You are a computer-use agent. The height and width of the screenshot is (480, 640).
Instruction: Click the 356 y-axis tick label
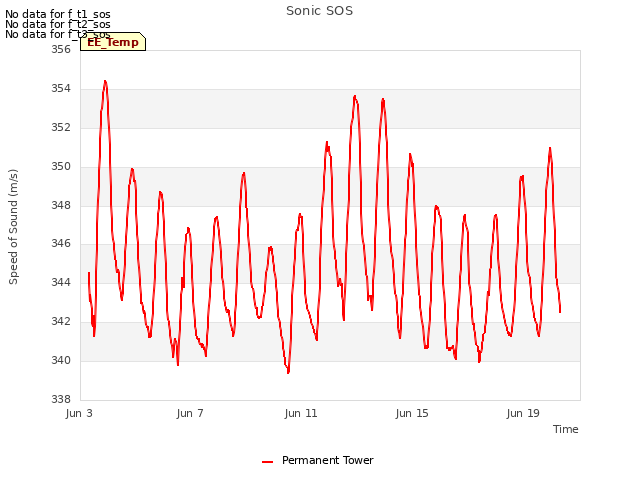61,49
